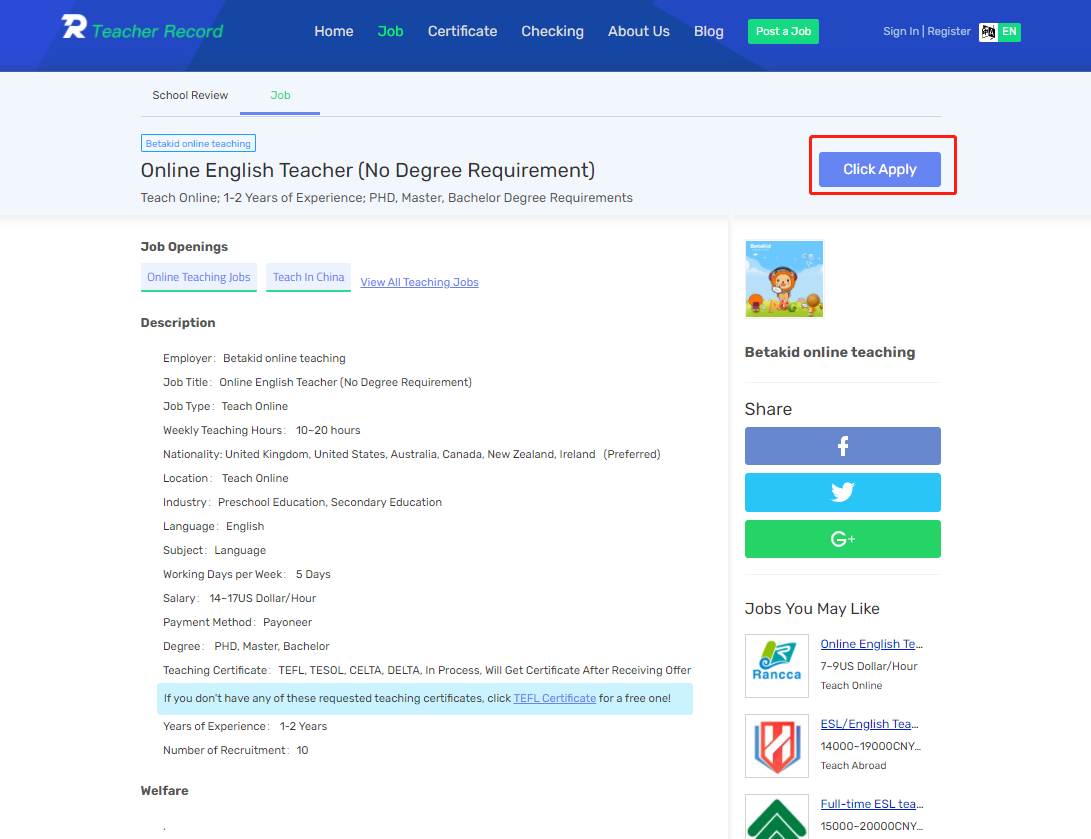Share job on Twitter

pos(842,493)
